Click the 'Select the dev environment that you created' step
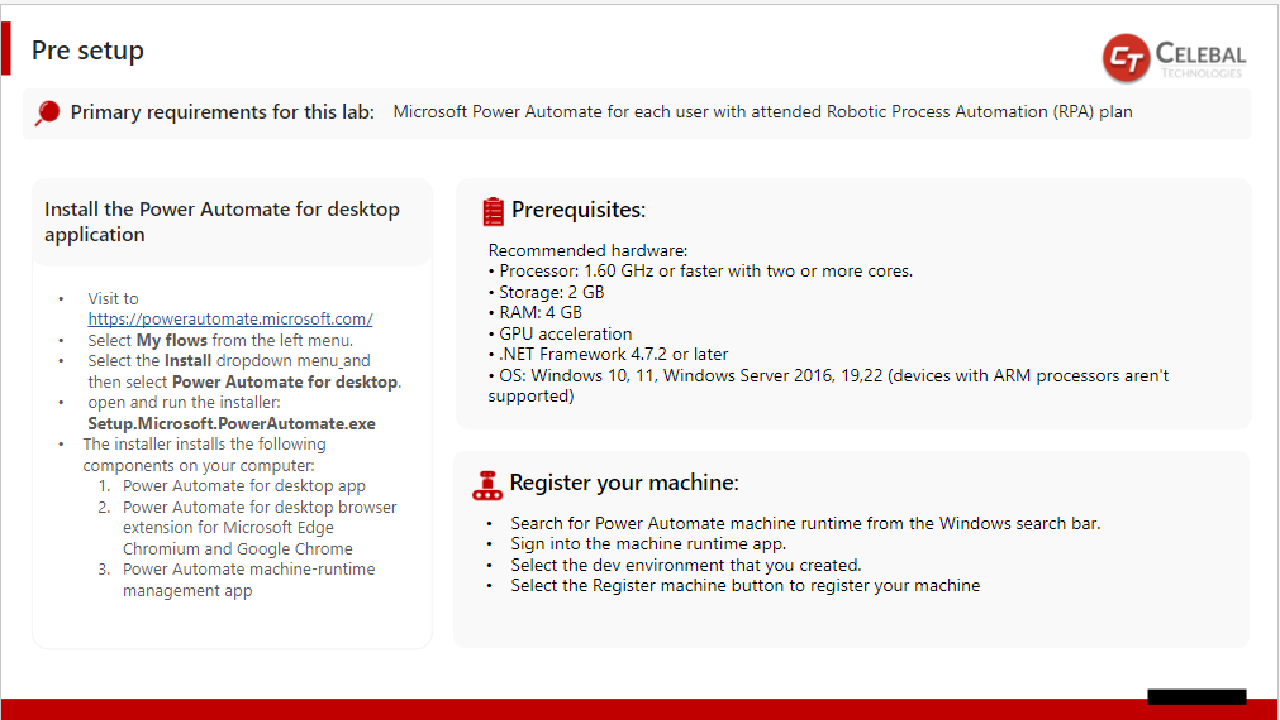This screenshot has height=720, width=1280. pos(686,565)
